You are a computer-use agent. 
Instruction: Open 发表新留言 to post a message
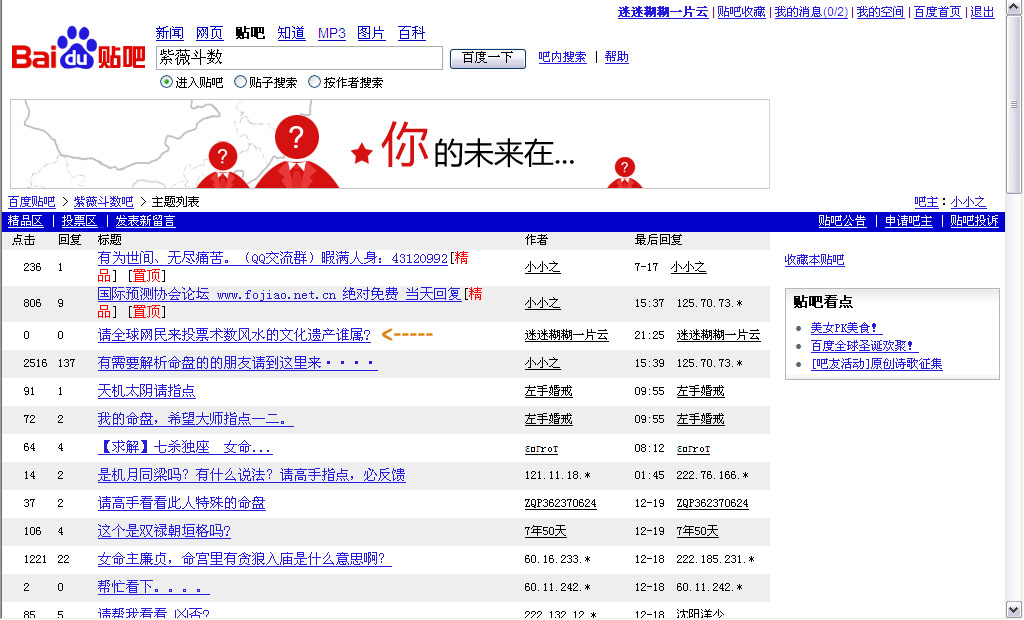point(145,221)
